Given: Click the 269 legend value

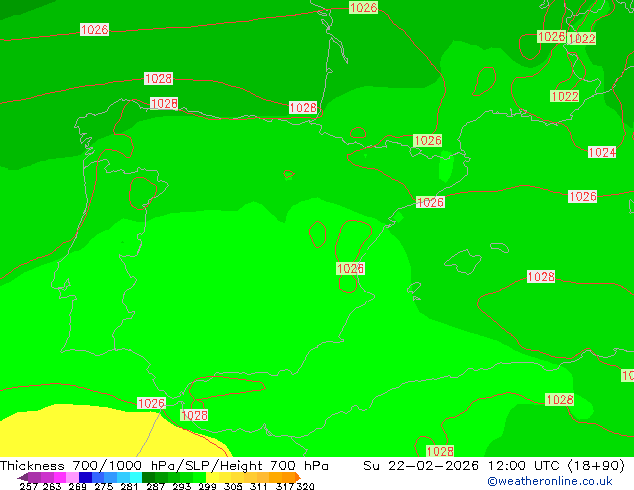Looking at the screenshot, I should pyautogui.click(x=77, y=486).
